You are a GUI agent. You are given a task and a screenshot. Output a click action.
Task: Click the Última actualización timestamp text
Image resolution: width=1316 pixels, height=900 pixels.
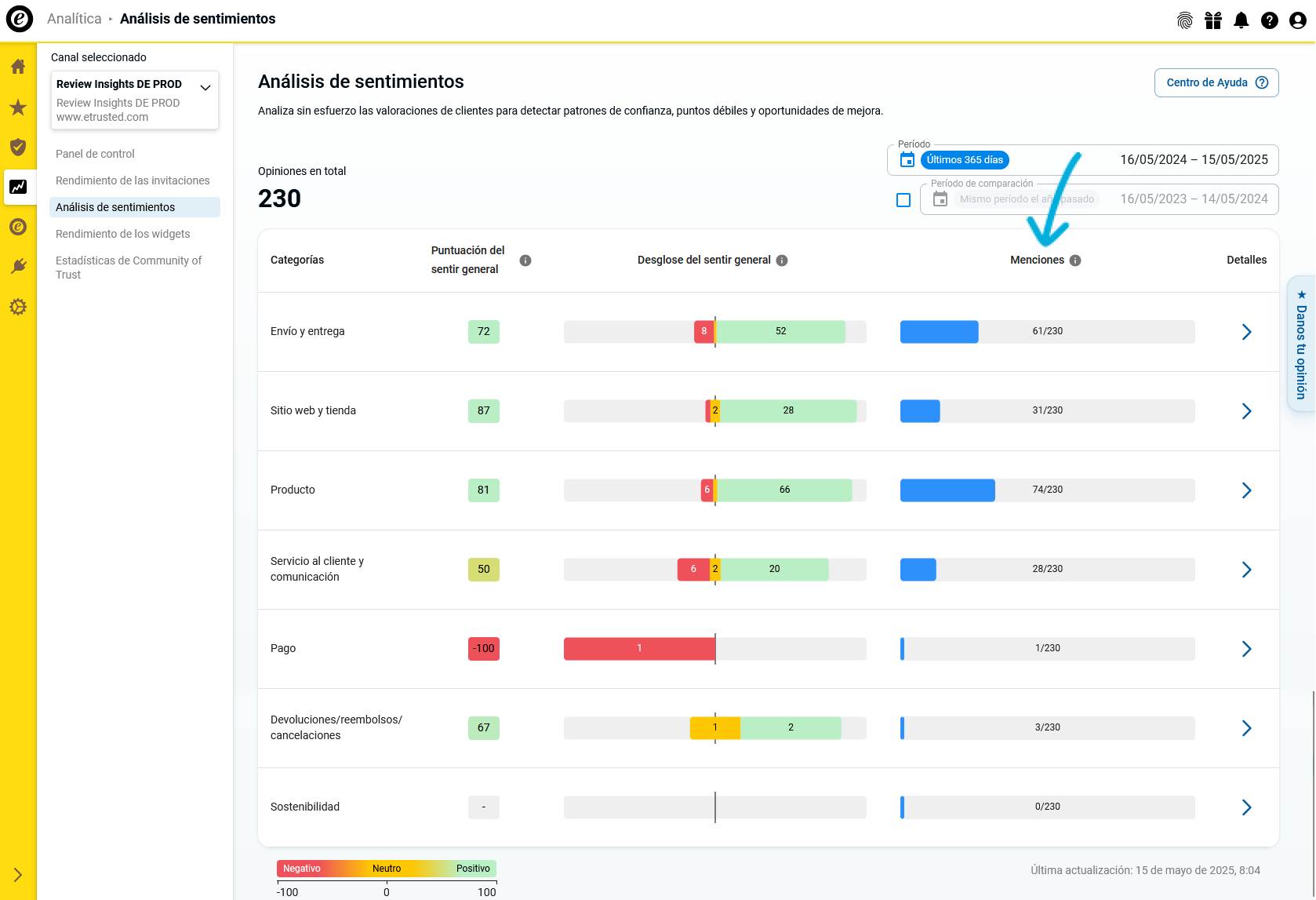tap(1145, 870)
